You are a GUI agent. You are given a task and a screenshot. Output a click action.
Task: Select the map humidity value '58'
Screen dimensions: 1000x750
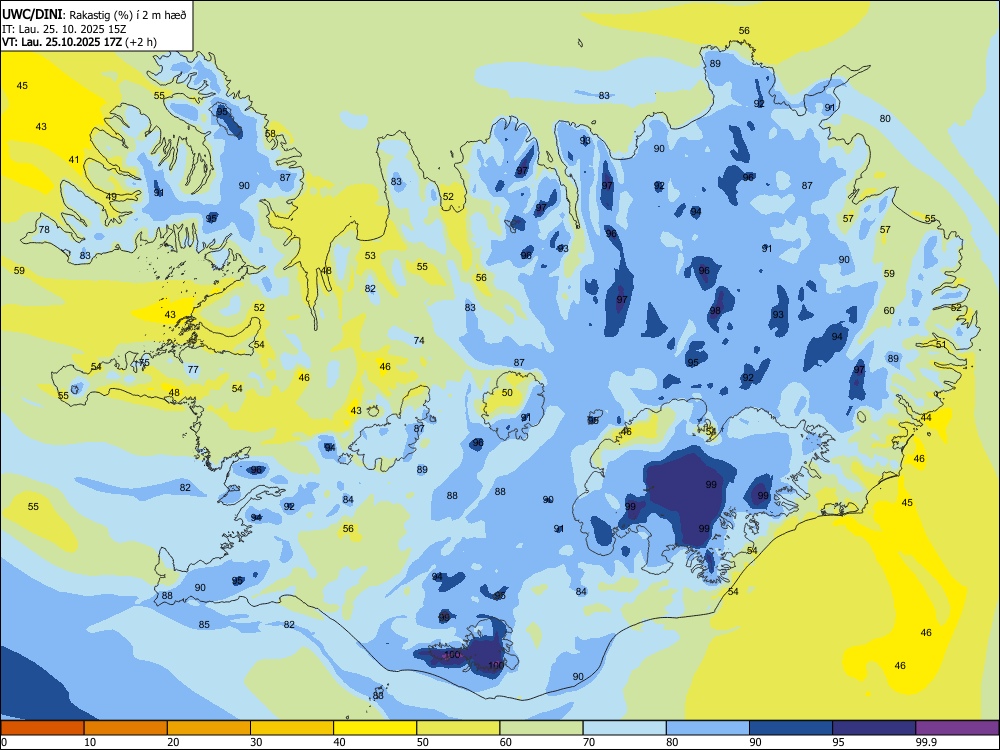(270, 134)
